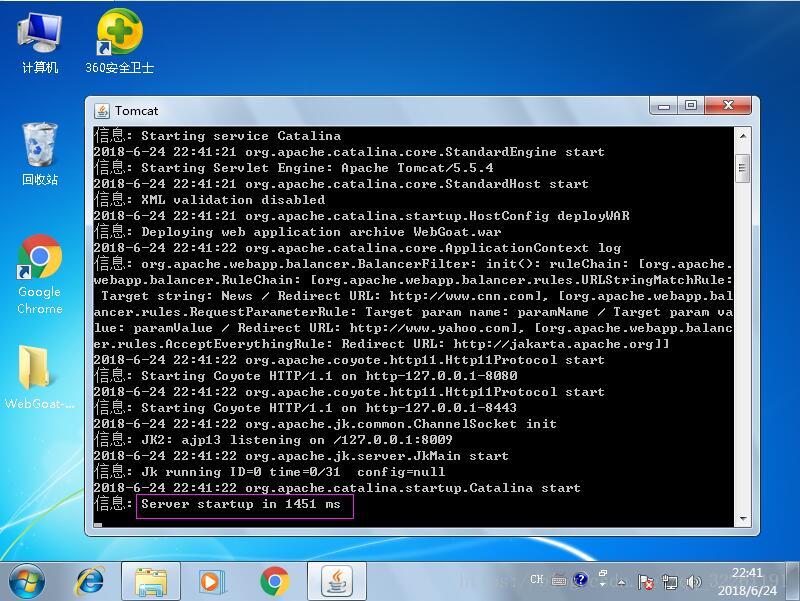Open the language bar options dropdown
800x601 pixels.
click(x=603, y=584)
